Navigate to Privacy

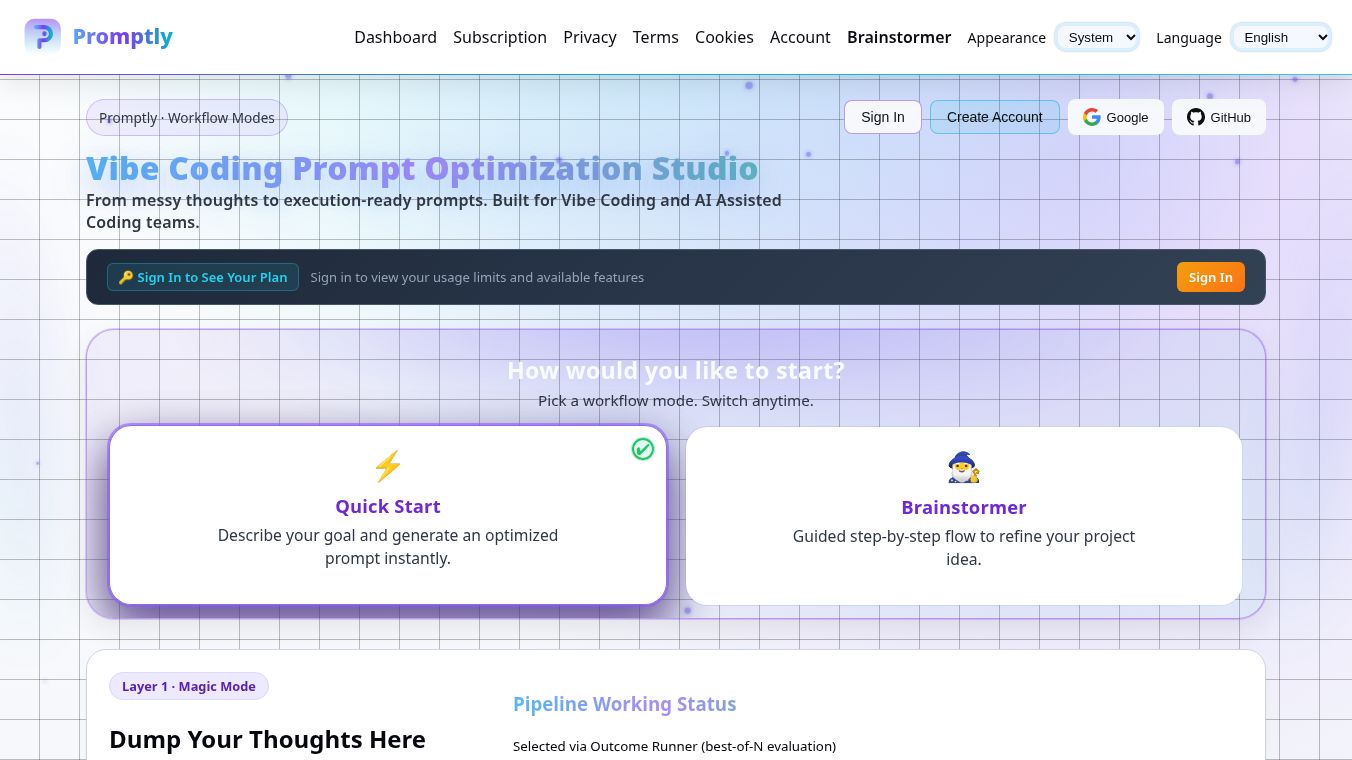(x=590, y=37)
